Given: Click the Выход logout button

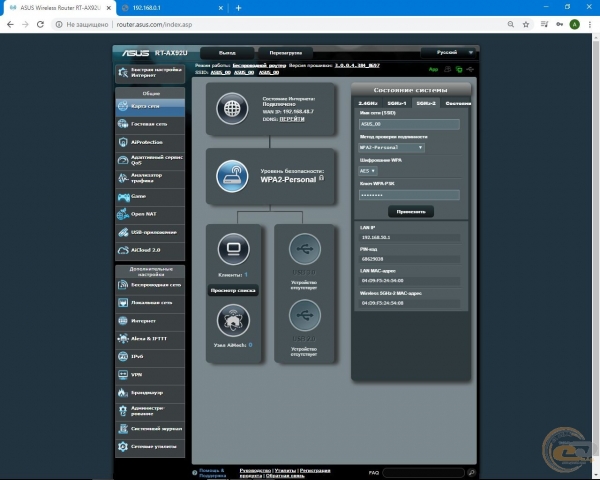Looking at the screenshot, I should click(227, 53).
